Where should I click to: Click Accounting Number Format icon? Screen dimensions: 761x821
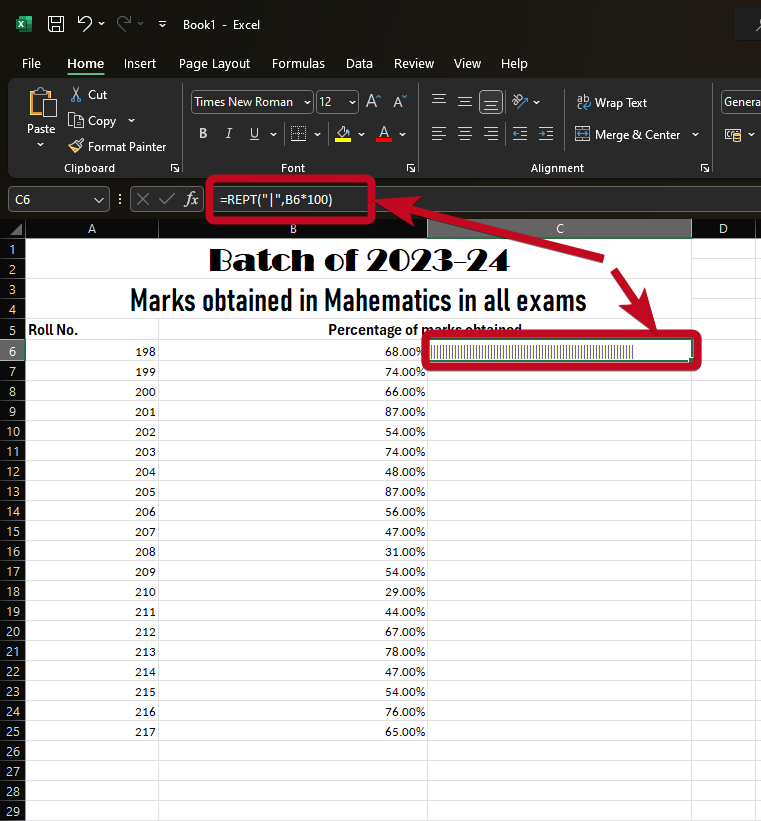click(x=733, y=135)
